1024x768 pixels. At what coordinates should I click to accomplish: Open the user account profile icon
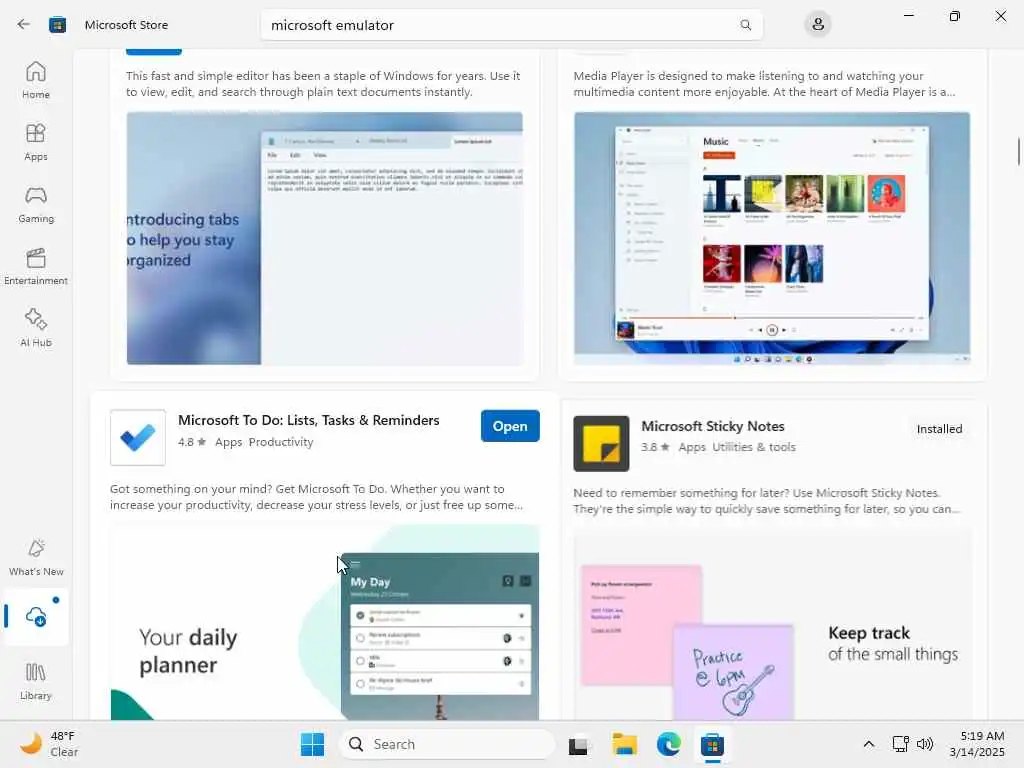(818, 25)
